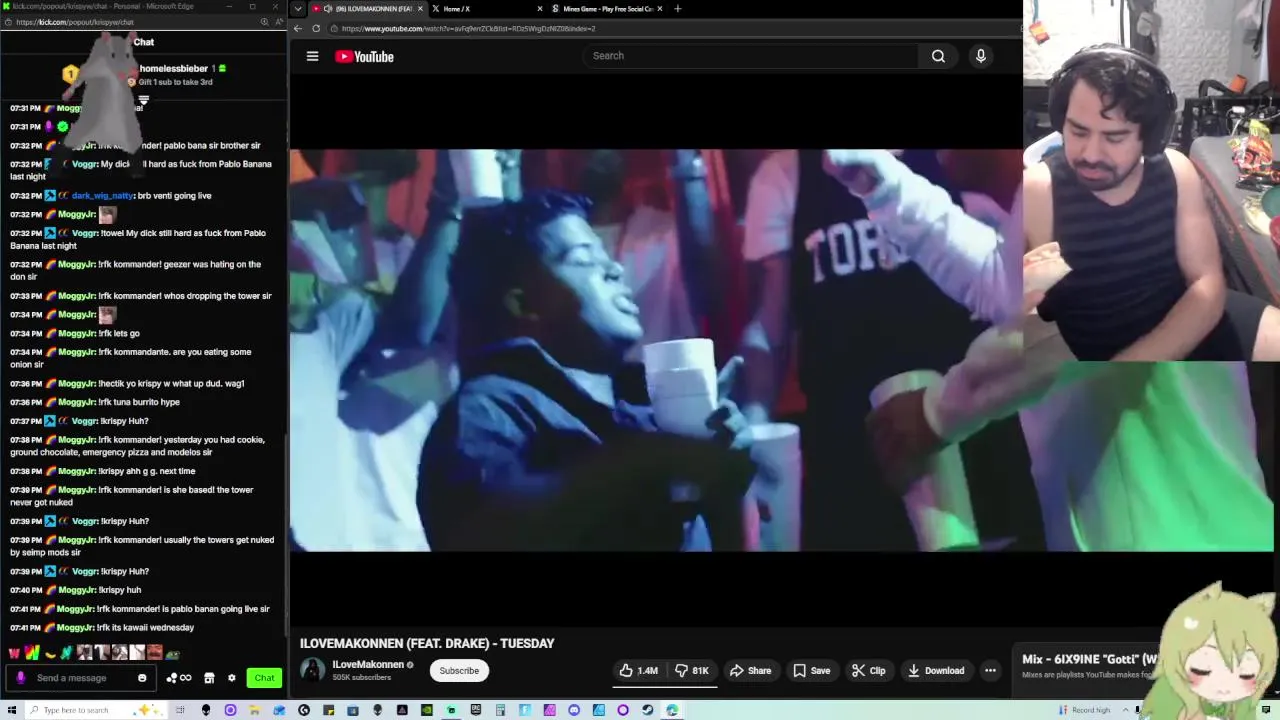
Task: Go to YouTube home via logo
Action: 364,57
